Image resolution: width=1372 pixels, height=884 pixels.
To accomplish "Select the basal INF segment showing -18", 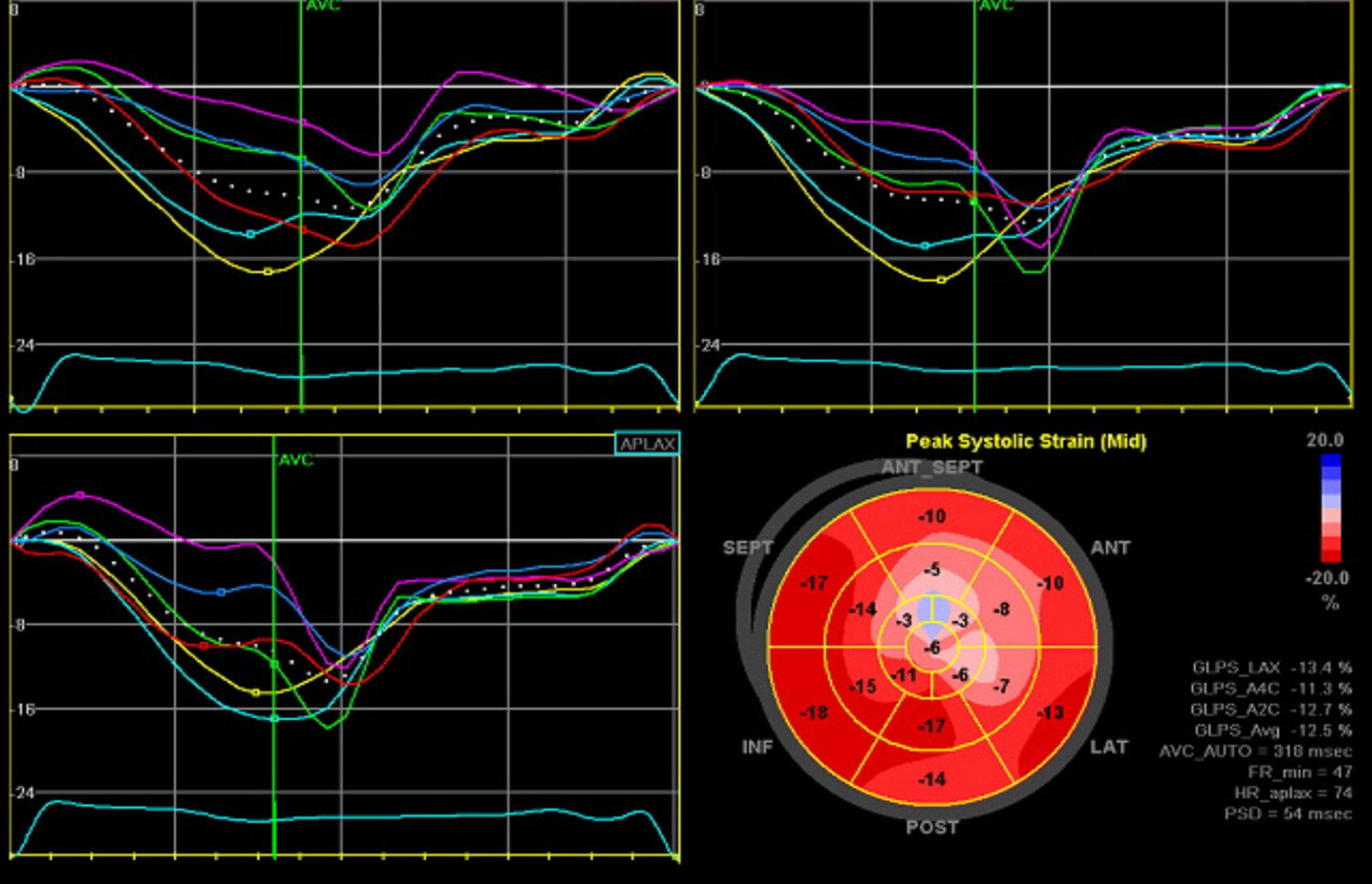I will point(813,712).
